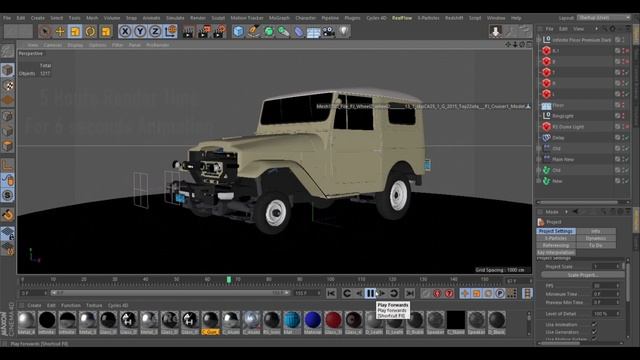Image resolution: width=640 pixels, height=360 pixels.
Task: Click the Scale Project button
Action: (582, 275)
